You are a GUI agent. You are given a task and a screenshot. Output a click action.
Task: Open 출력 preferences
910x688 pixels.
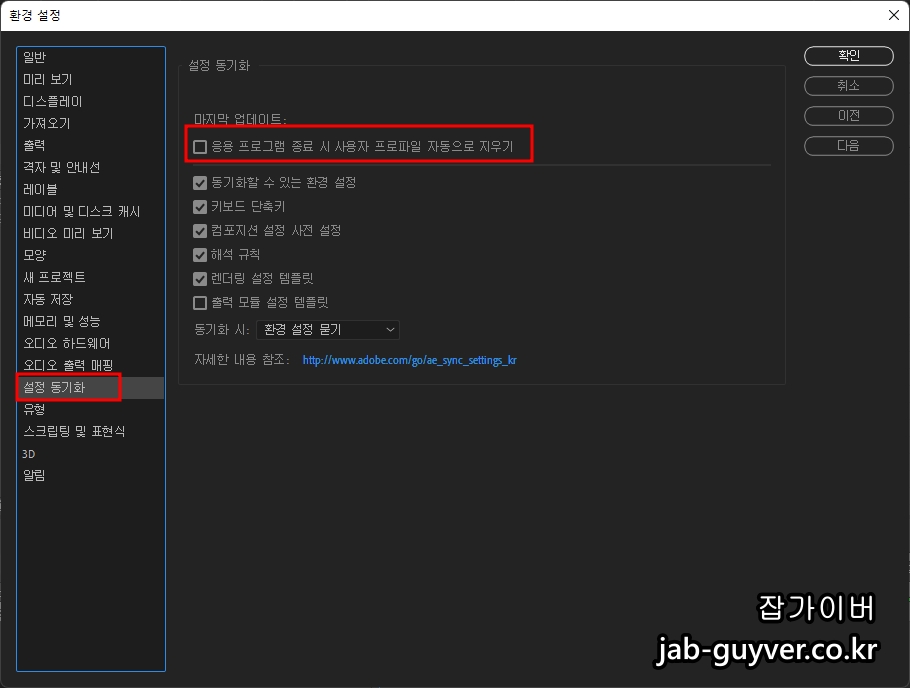pos(91,145)
